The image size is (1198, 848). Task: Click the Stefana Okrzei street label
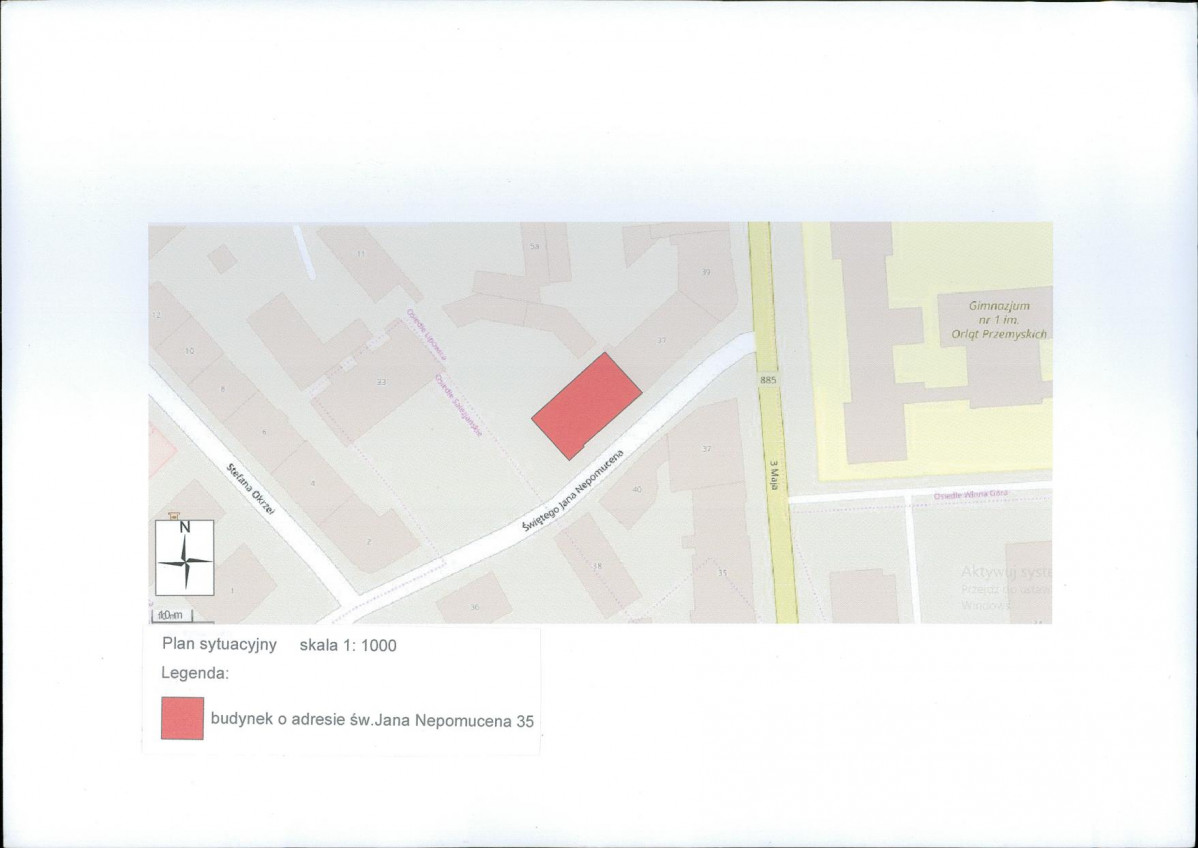(252, 488)
